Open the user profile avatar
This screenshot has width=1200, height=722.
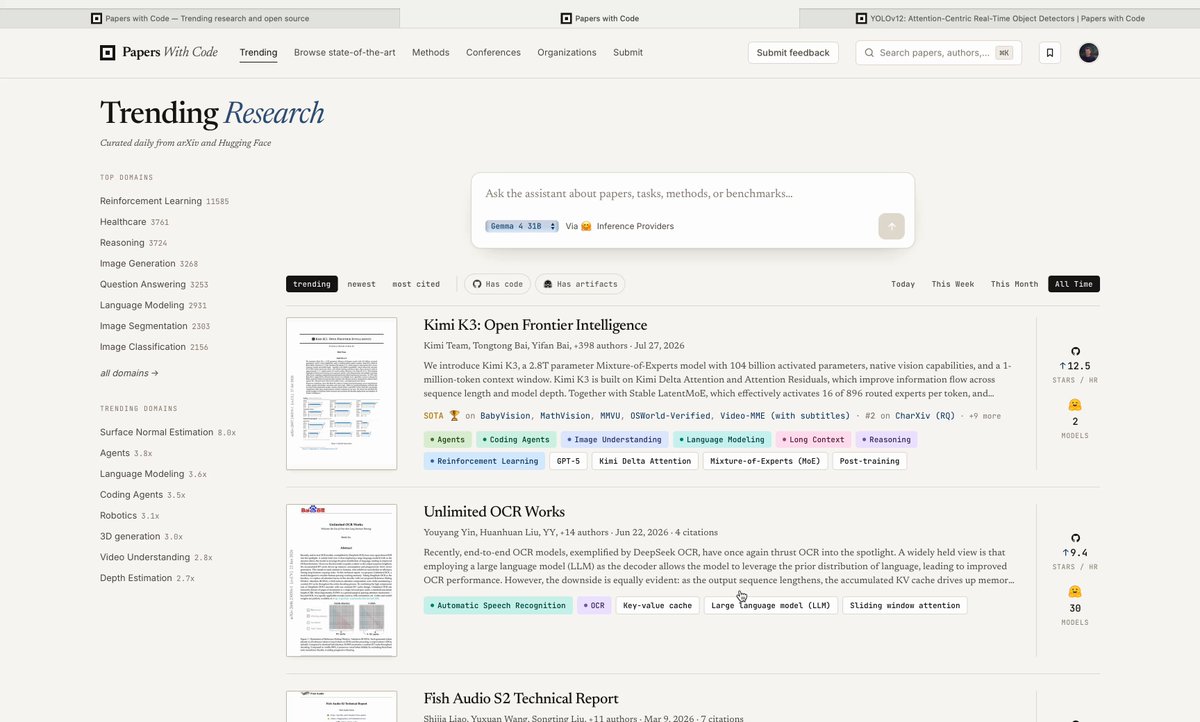coord(1089,53)
